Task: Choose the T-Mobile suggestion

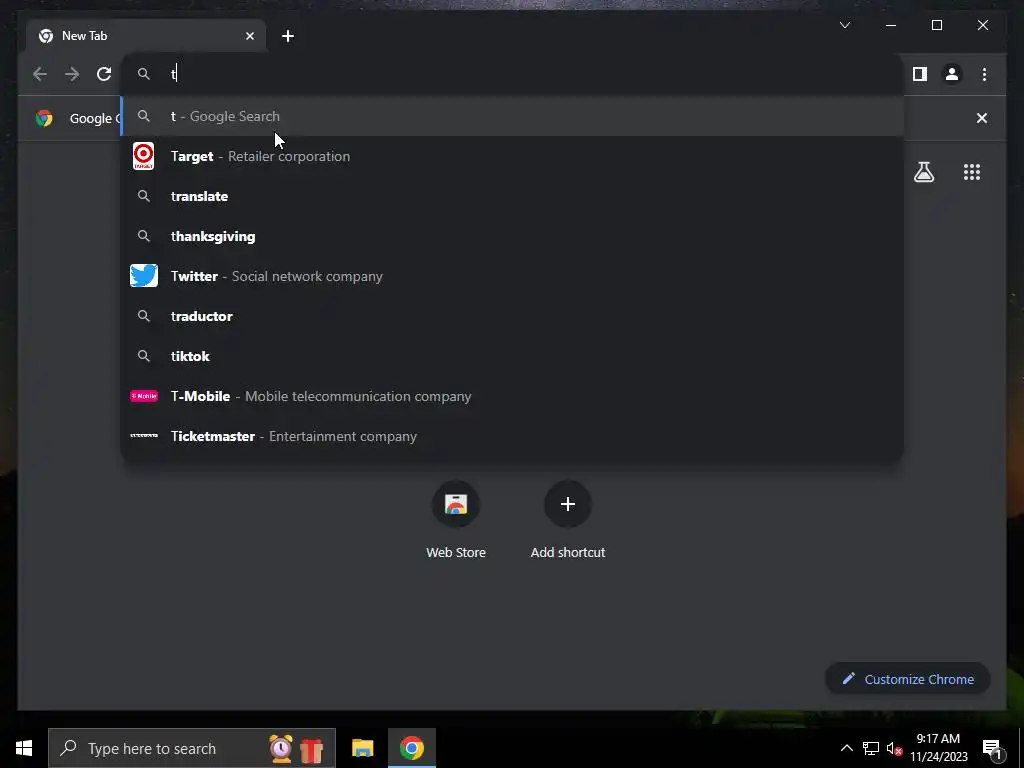Action: tap(513, 396)
